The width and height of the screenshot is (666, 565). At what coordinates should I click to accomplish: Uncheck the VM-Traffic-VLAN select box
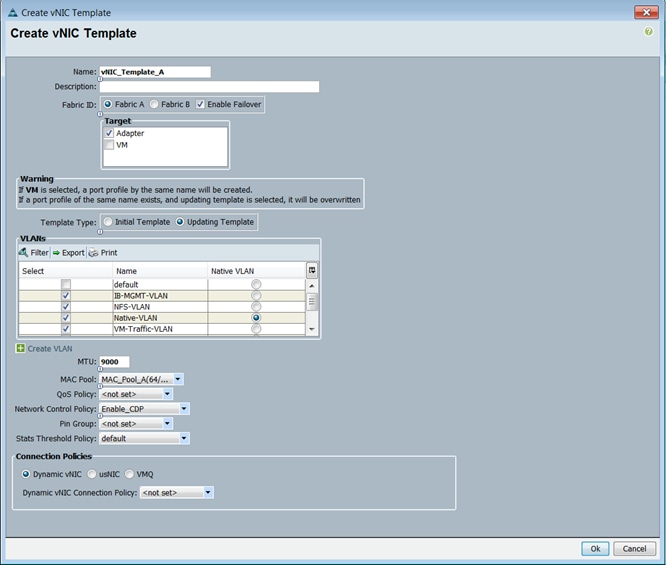tap(66, 329)
